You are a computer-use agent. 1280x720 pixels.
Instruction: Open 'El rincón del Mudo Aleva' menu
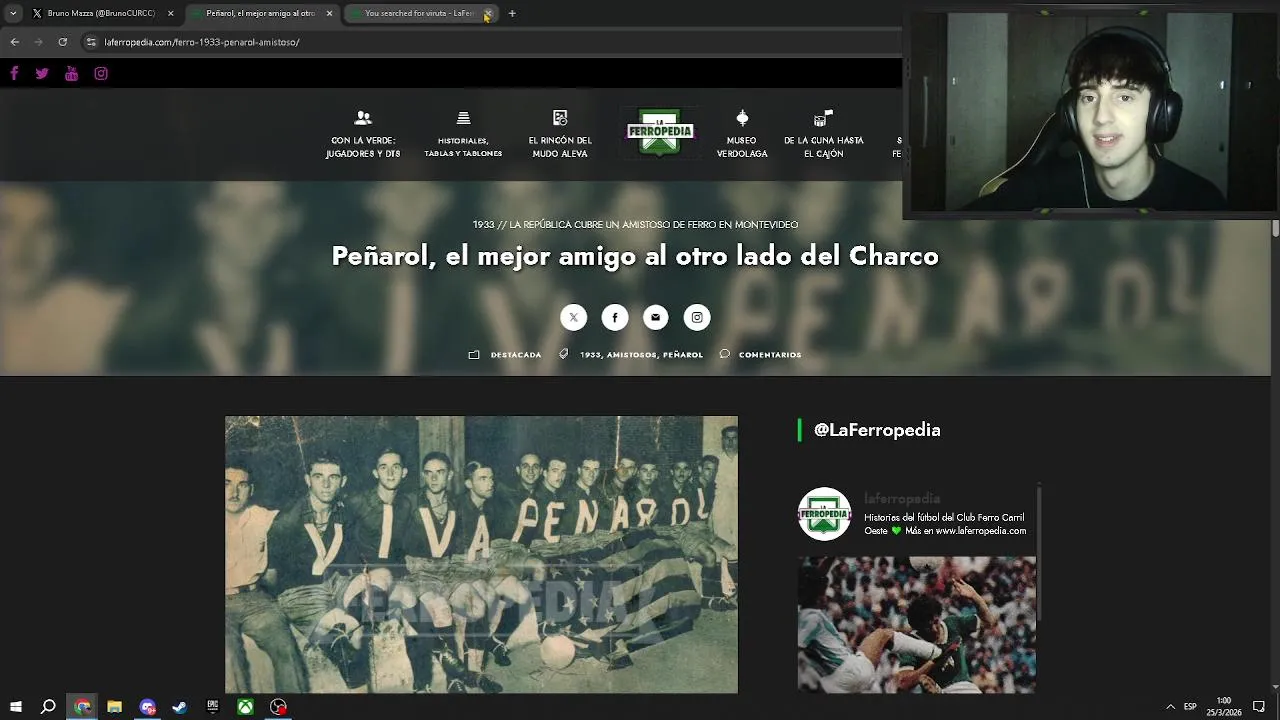560,134
